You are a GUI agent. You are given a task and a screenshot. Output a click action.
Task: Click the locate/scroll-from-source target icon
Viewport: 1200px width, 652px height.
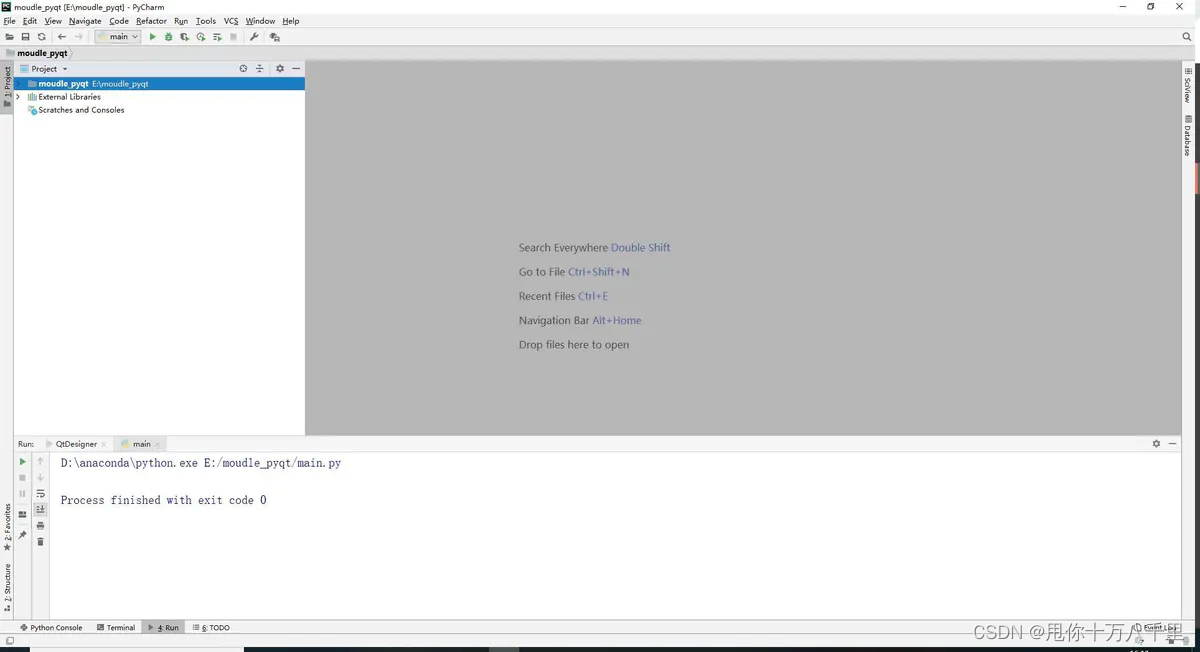(x=243, y=69)
